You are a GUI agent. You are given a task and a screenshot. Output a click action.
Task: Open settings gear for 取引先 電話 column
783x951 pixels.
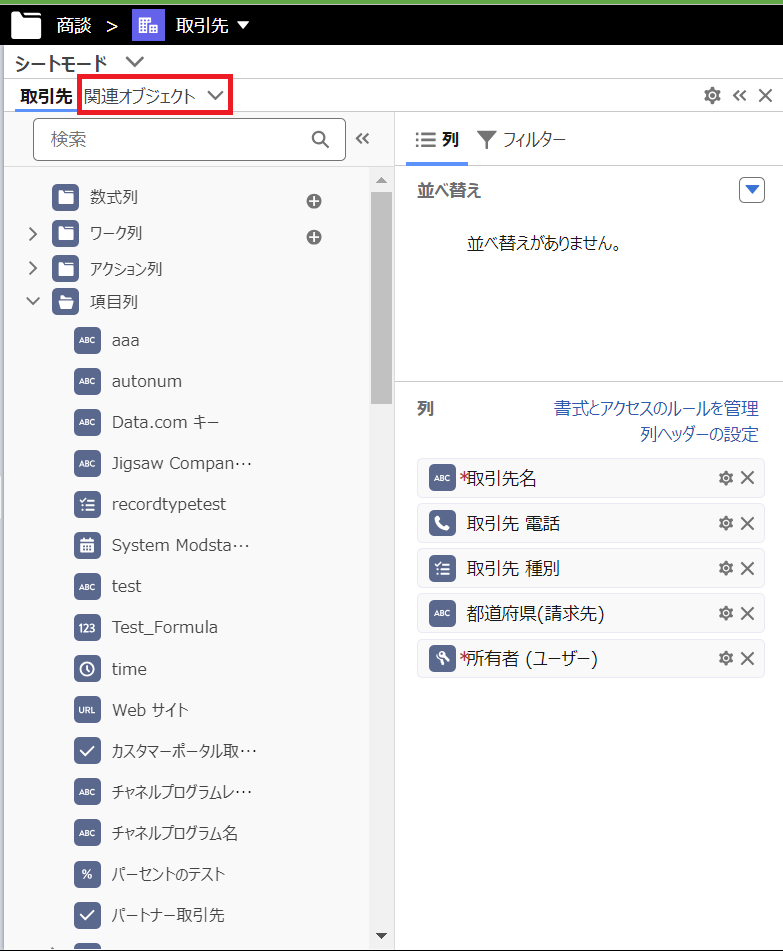point(726,523)
